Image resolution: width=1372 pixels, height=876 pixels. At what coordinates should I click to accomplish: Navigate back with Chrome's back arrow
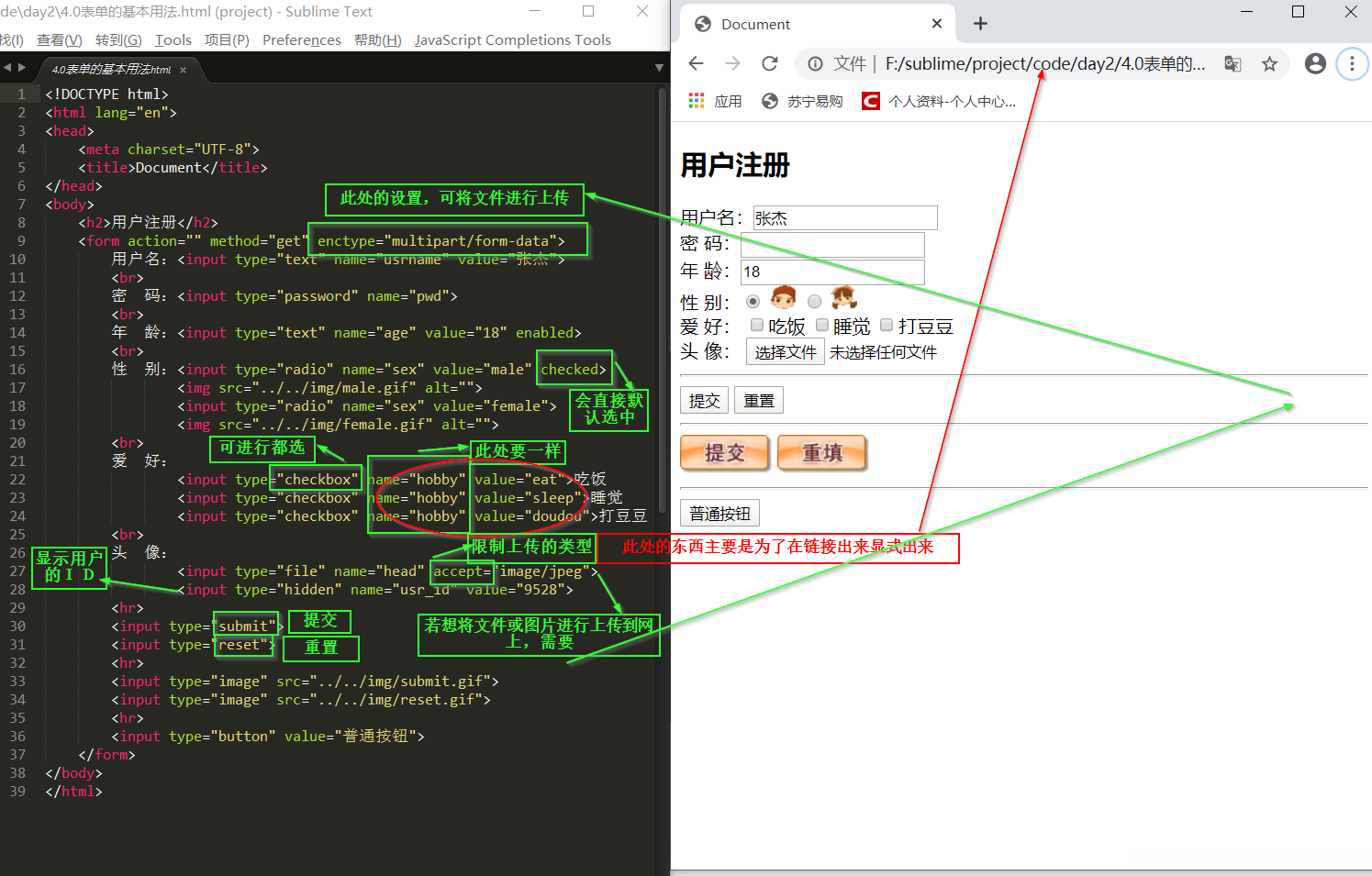pyautogui.click(x=697, y=63)
